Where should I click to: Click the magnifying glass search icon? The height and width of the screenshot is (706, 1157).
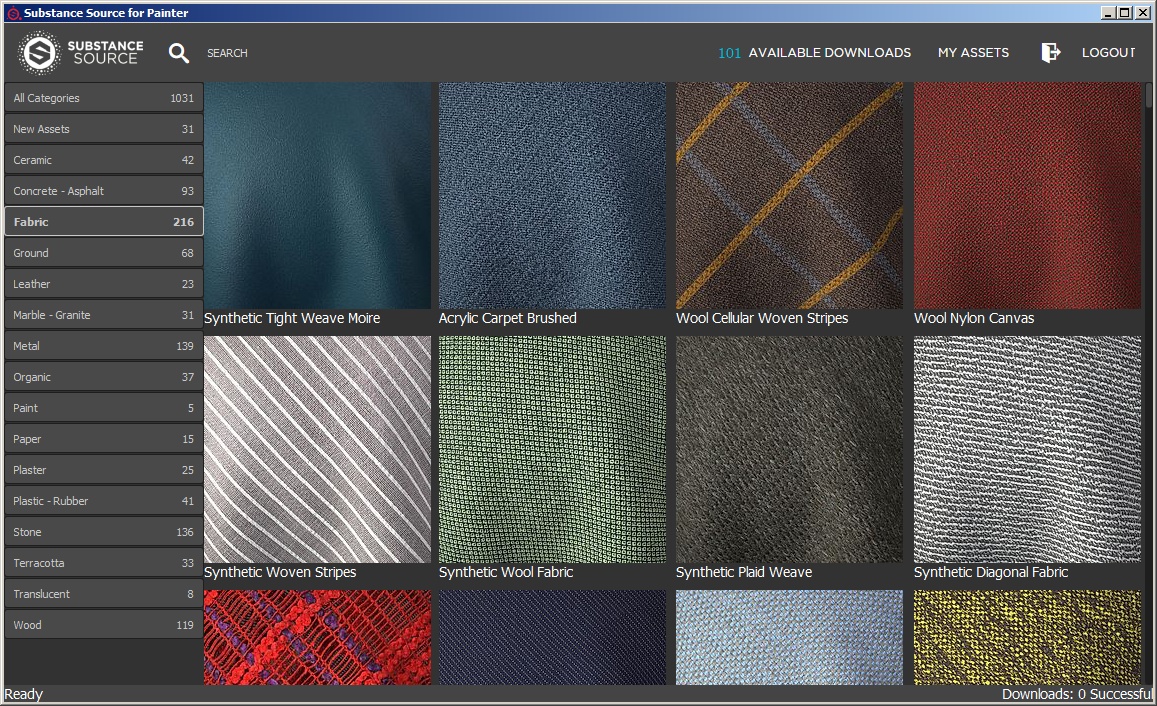pyautogui.click(x=179, y=53)
